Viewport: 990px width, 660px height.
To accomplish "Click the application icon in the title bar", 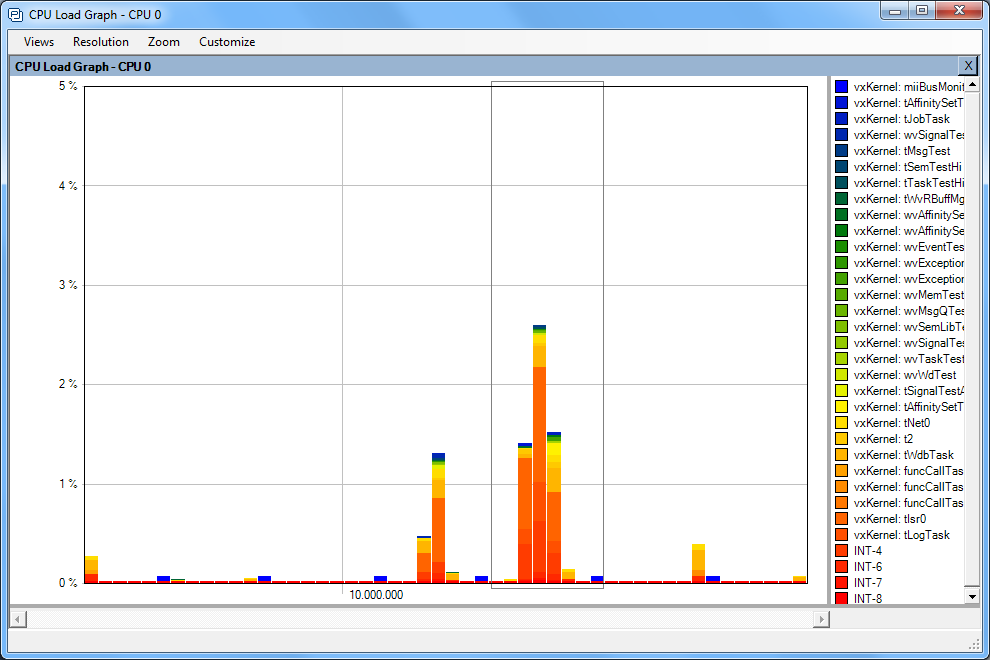I will point(16,15).
